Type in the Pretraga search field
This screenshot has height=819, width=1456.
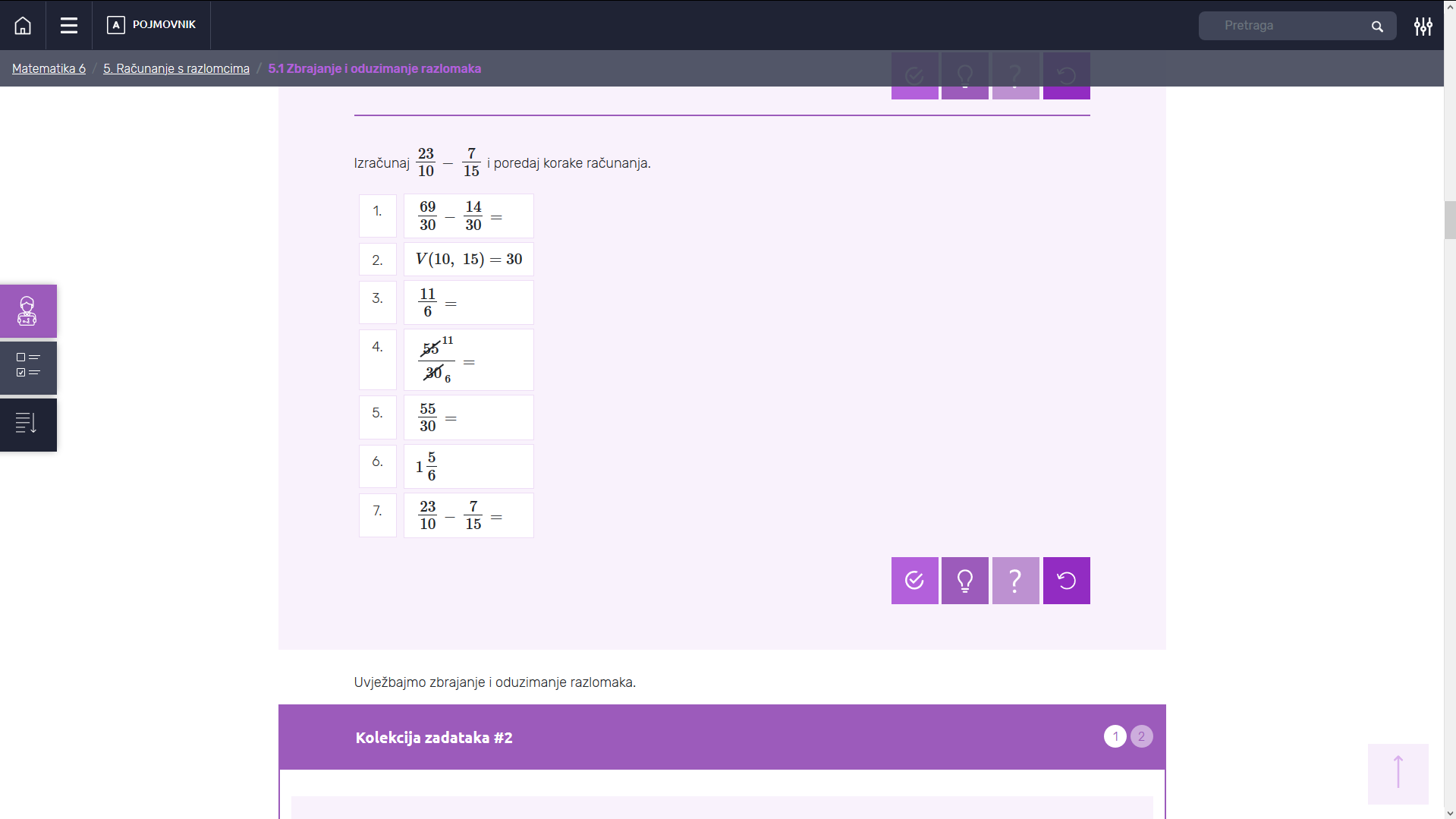pos(1290,26)
